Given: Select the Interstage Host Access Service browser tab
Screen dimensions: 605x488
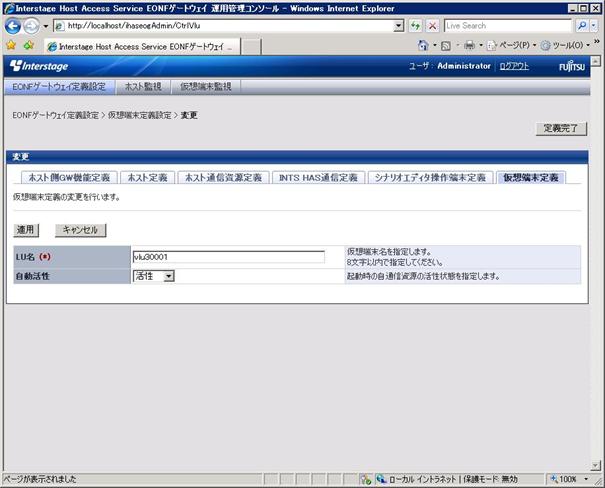Looking at the screenshot, I should coord(142,47).
